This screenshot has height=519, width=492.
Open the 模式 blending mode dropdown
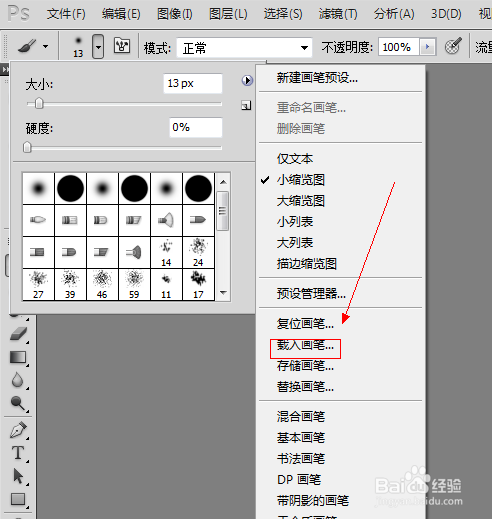coord(244,48)
